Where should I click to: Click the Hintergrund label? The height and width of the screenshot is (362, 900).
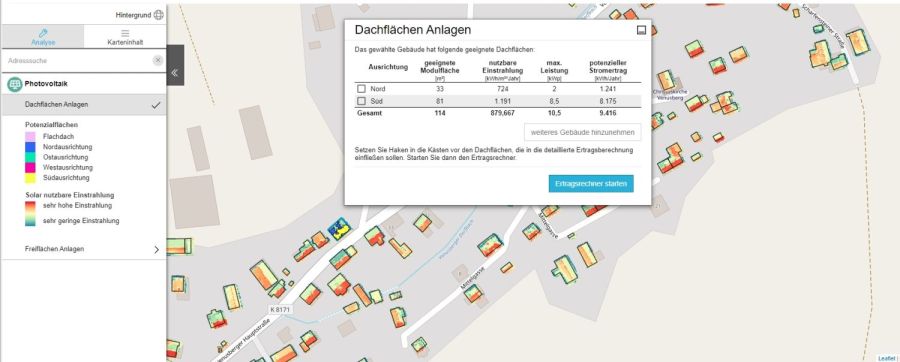pyautogui.click(x=133, y=15)
